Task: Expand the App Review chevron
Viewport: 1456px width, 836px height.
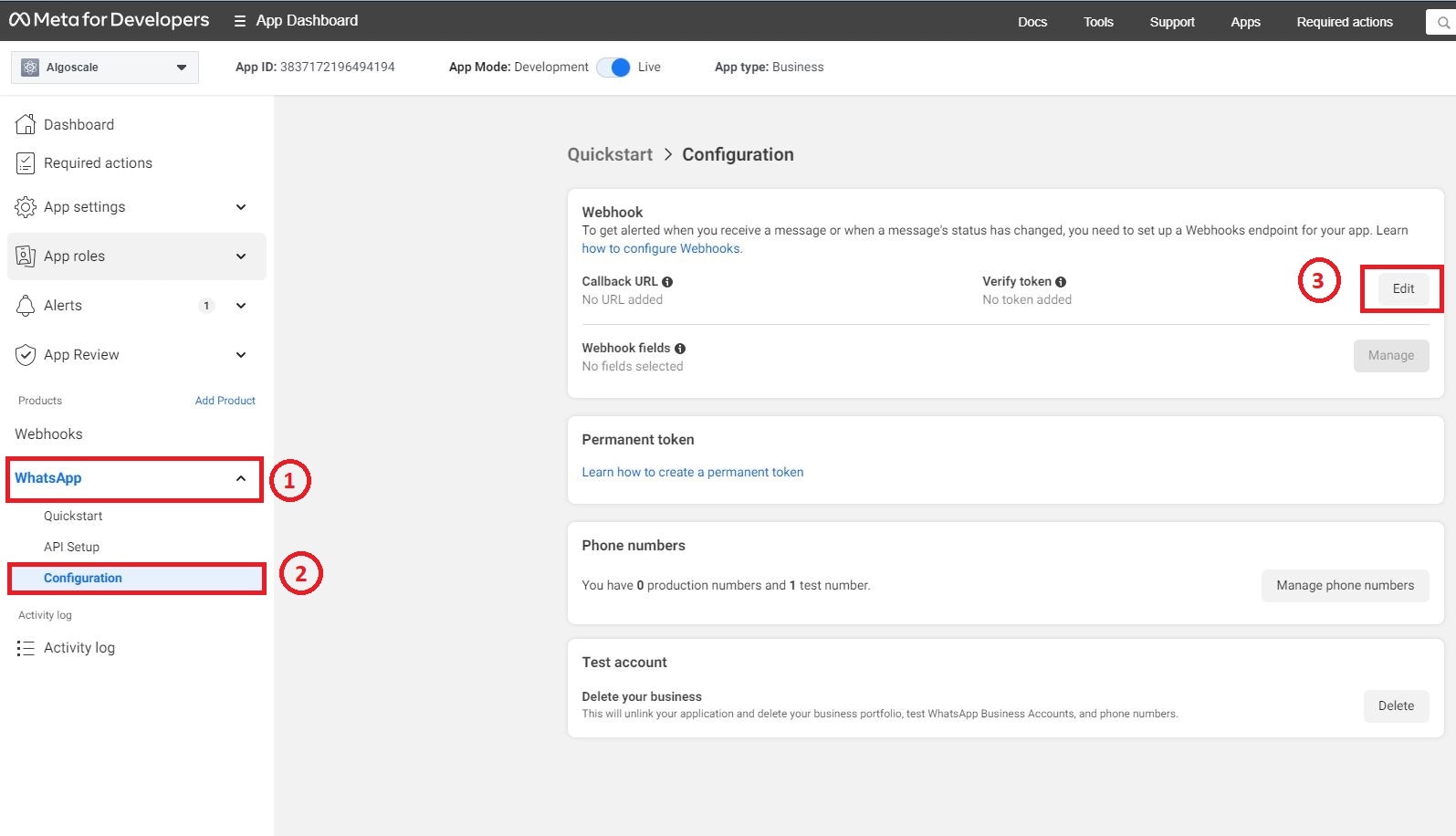Action: pyautogui.click(x=241, y=355)
